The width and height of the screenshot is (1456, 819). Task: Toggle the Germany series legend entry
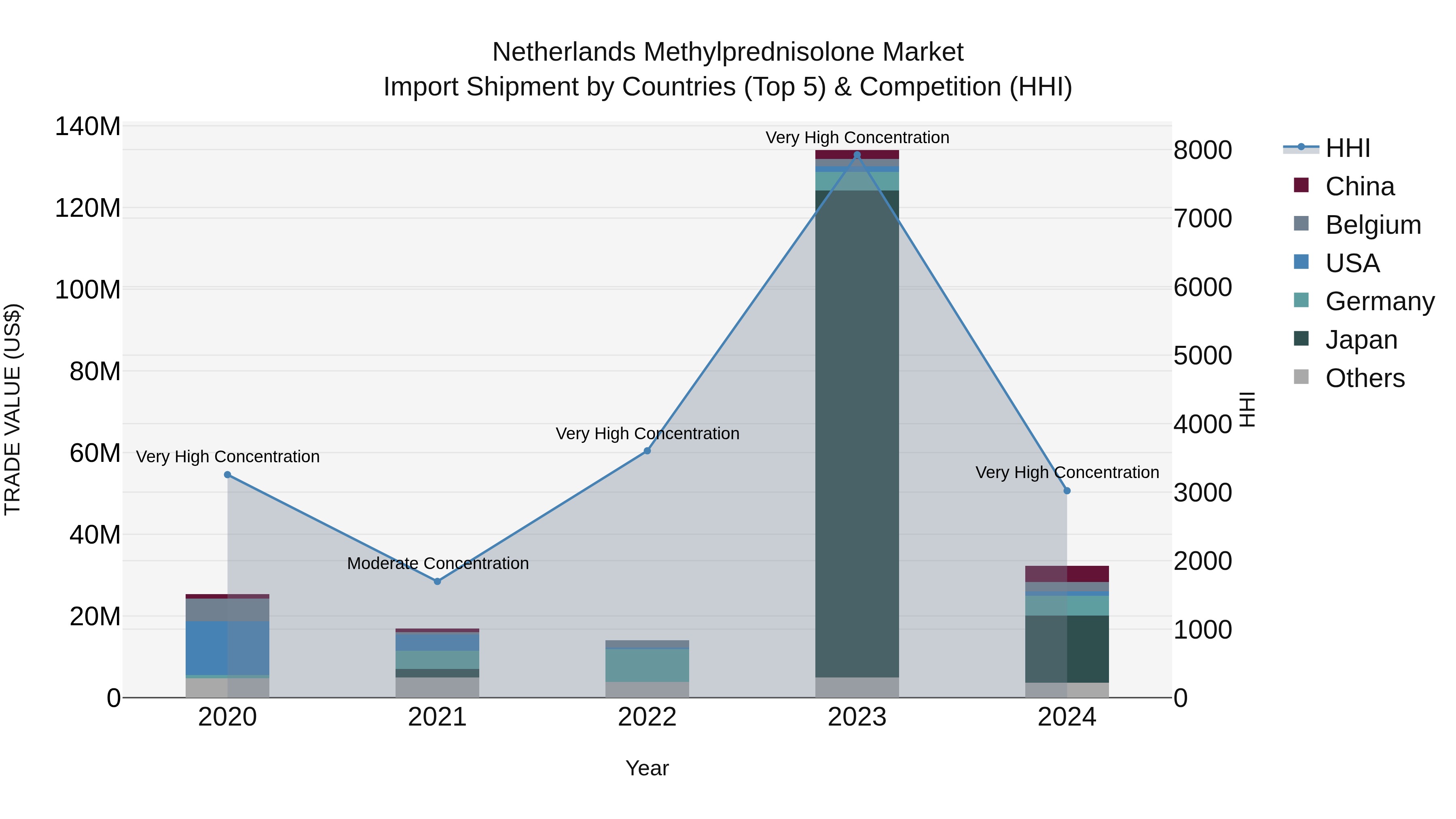[1364, 301]
